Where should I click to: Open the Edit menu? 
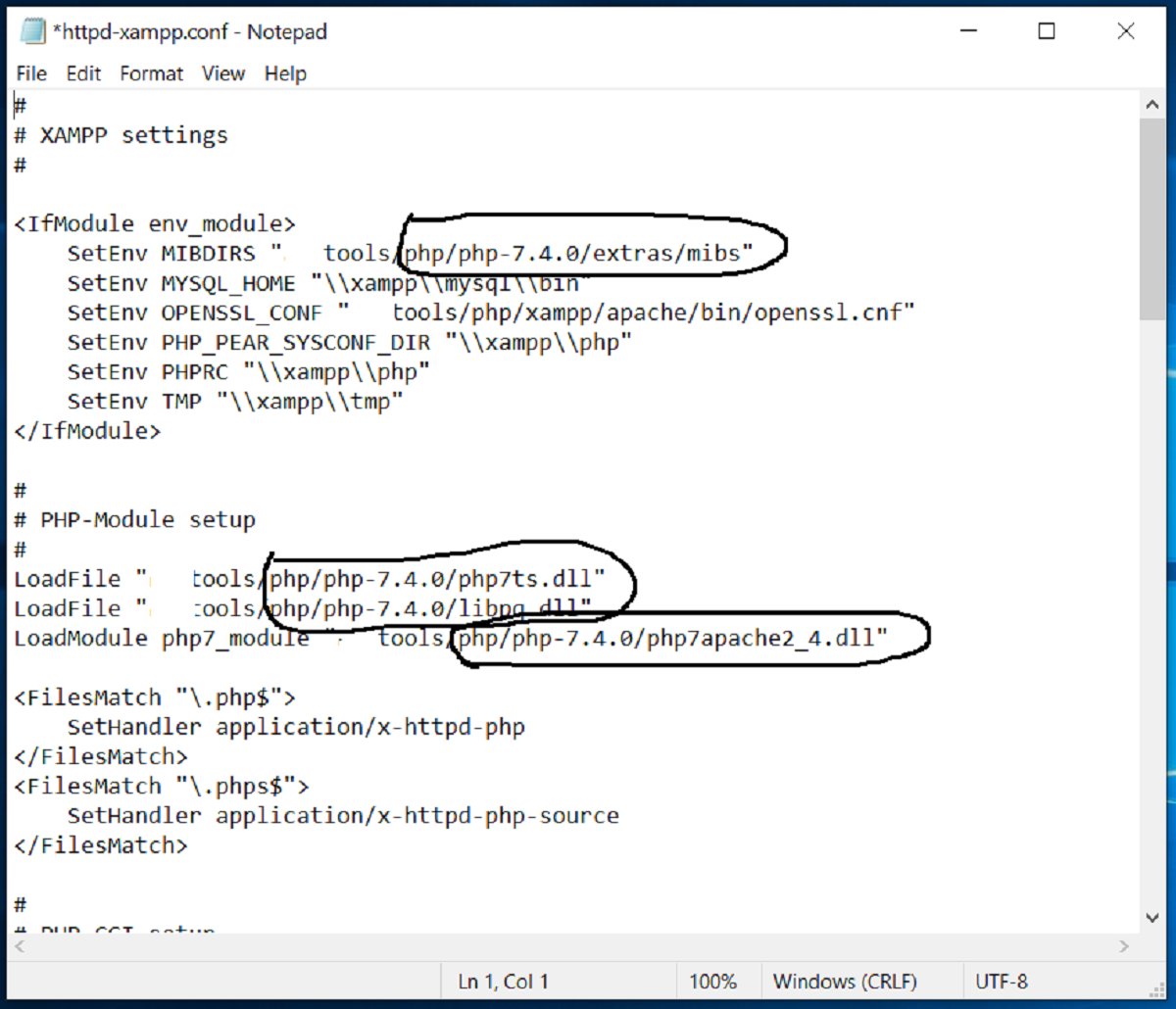tap(83, 73)
